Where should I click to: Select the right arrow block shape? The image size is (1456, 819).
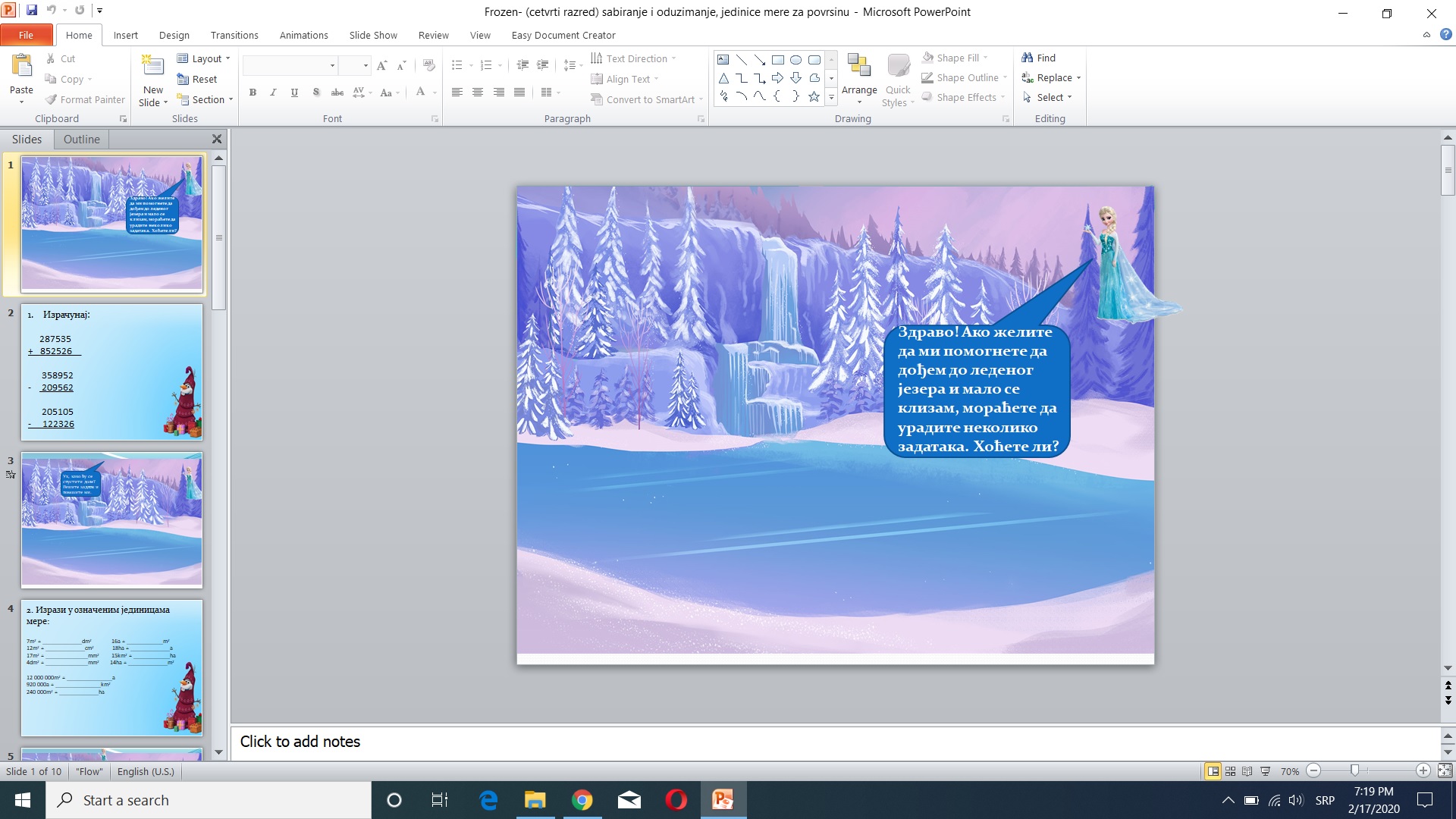(778, 77)
